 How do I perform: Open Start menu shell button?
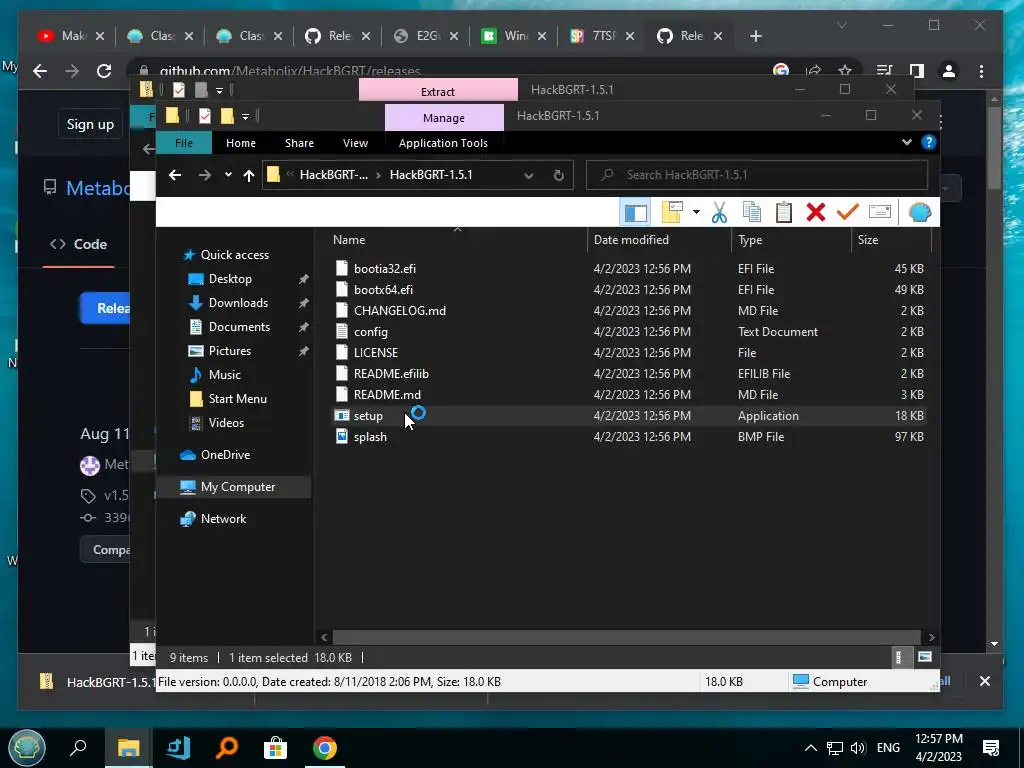[x=27, y=748]
